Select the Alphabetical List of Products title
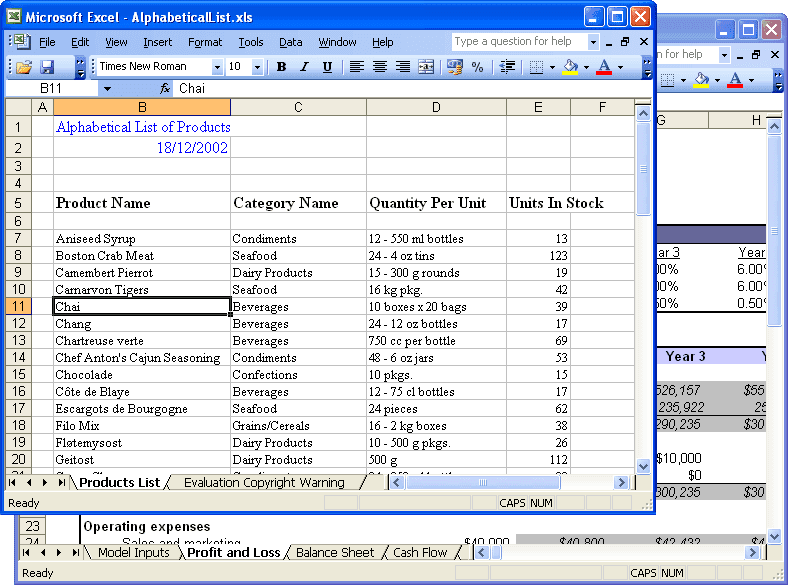The image size is (788, 585). [143, 127]
